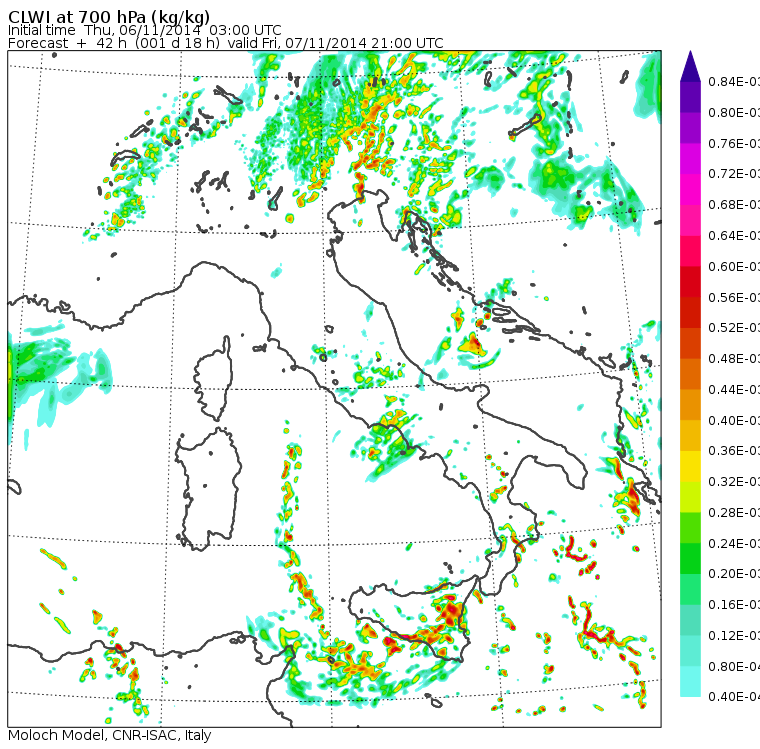Click the 0.84E-03 legend label
Viewport: 760px width, 749px height.
click(x=734, y=81)
